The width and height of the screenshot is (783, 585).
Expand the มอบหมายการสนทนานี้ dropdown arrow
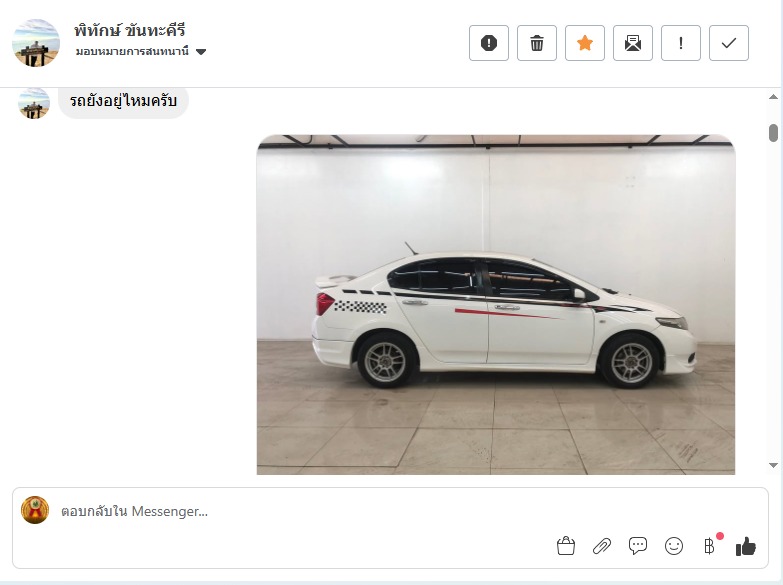coord(201,51)
